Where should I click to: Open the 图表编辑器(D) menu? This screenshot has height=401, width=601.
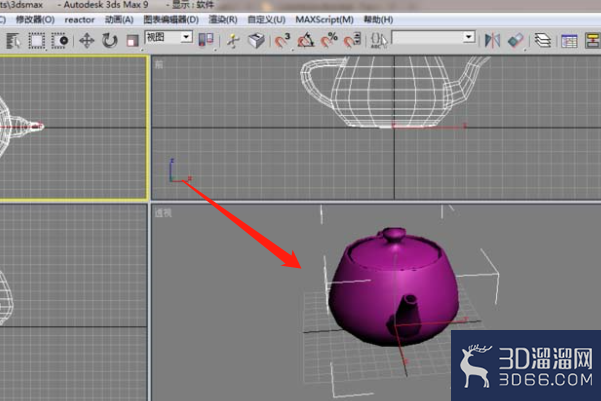[x=171, y=20]
